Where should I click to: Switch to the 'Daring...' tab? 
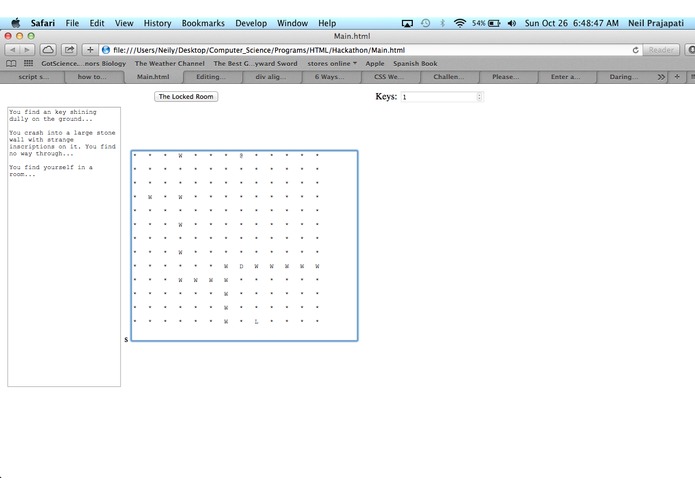point(624,77)
